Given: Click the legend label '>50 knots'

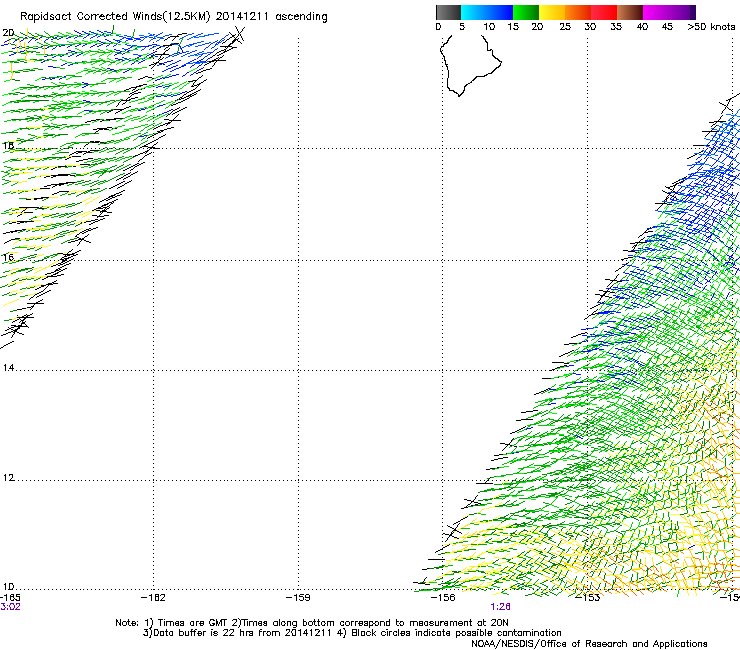Looking at the screenshot, I should [711, 27].
